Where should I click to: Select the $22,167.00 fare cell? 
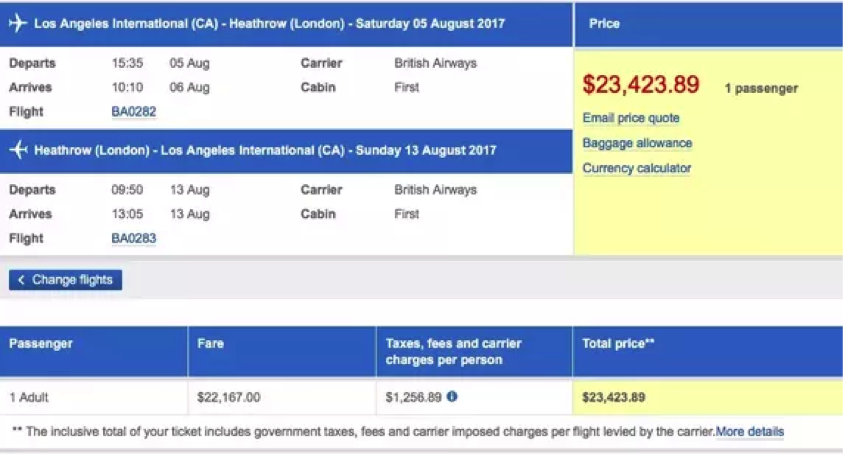(229, 397)
